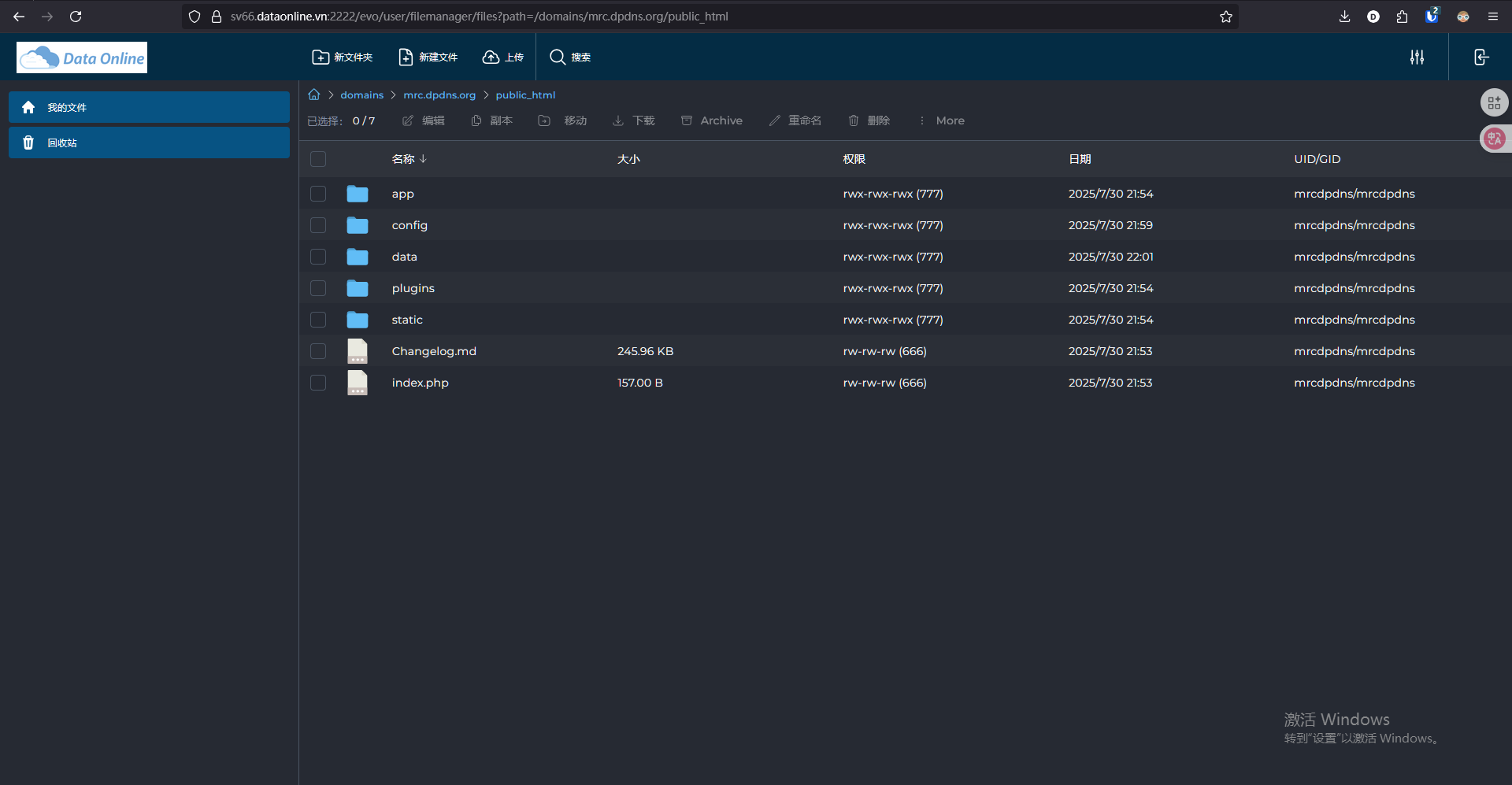Navigate to domains breadcrumb

[x=361, y=94]
